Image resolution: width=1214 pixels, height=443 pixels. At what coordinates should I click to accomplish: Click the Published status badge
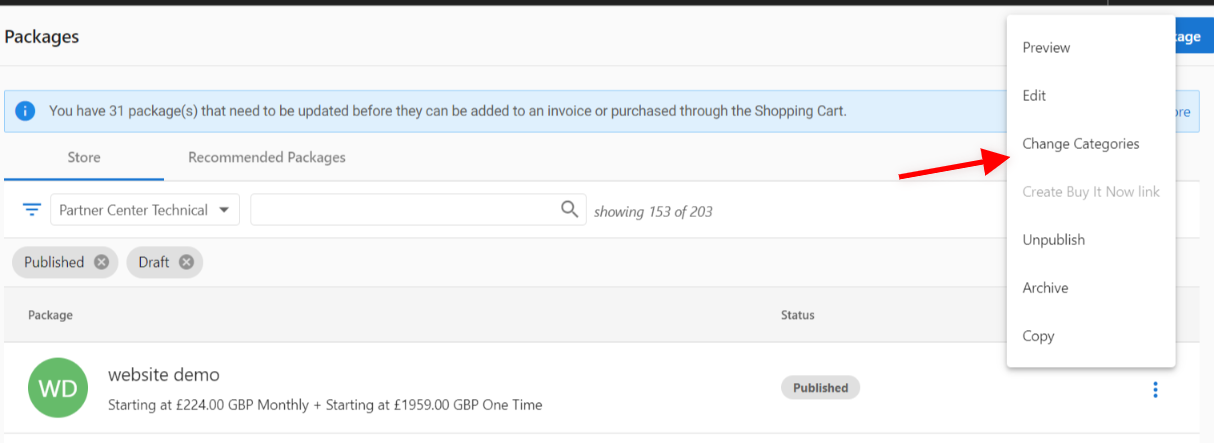pyautogui.click(x=820, y=388)
